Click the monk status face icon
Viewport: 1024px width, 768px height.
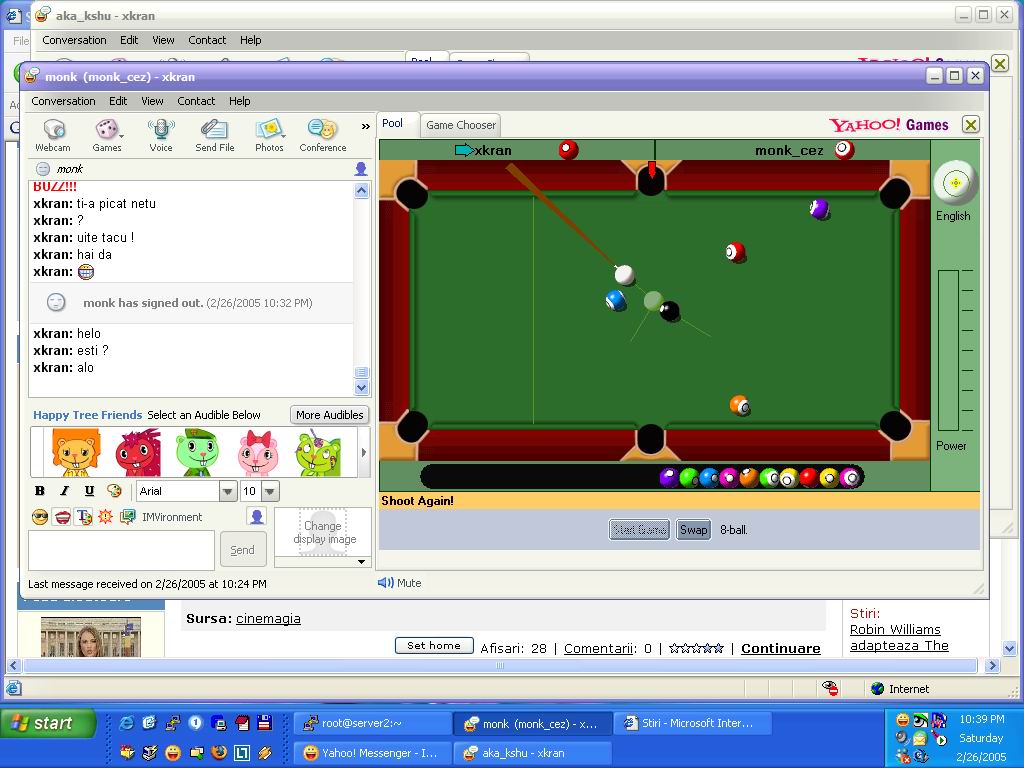[42, 169]
